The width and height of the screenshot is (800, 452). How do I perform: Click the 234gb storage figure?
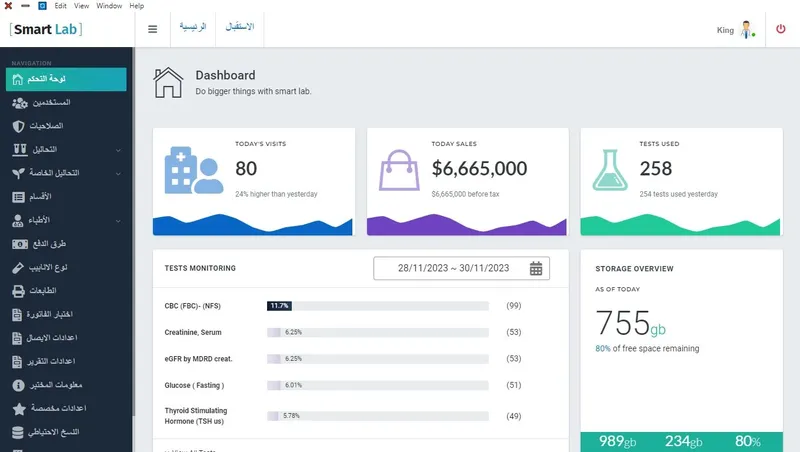click(x=684, y=441)
